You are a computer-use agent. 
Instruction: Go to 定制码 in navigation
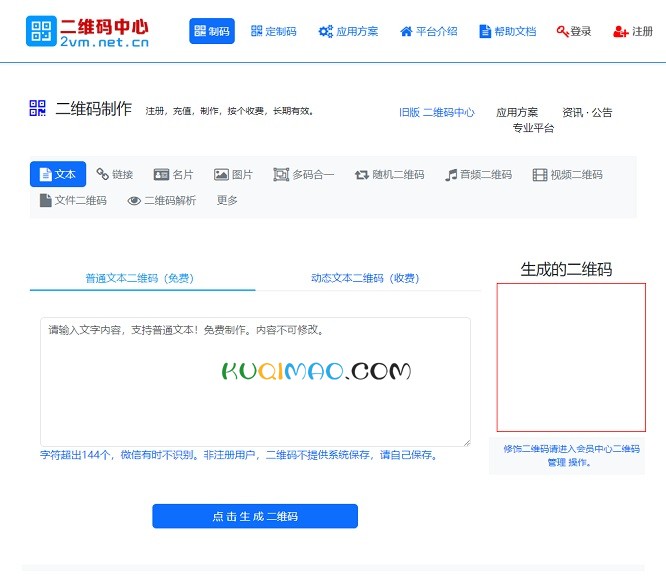[x=274, y=31]
